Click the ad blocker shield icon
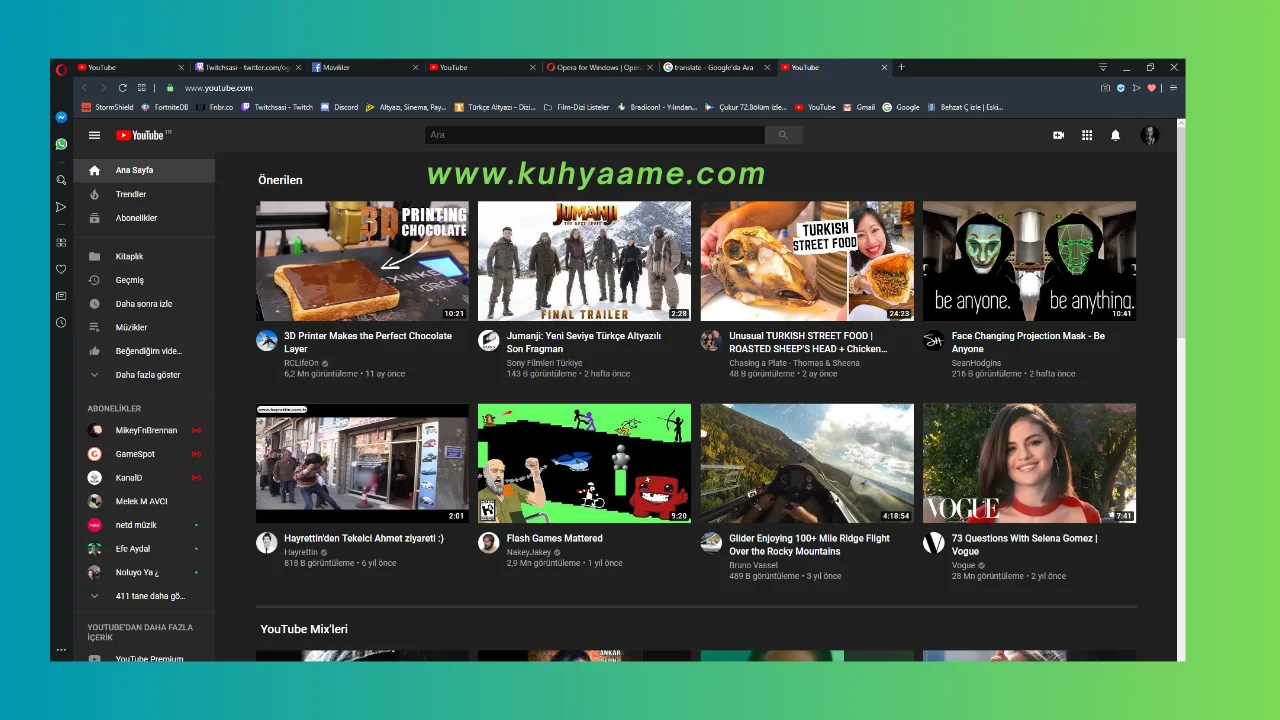 click(x=1120, y=88)
